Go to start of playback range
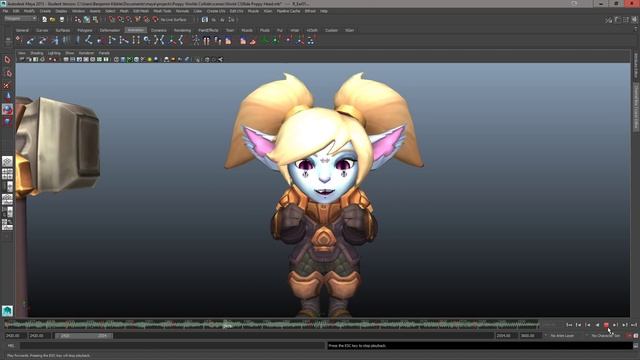640x360 pixels. pyautogui.click(x=569, y=325)
